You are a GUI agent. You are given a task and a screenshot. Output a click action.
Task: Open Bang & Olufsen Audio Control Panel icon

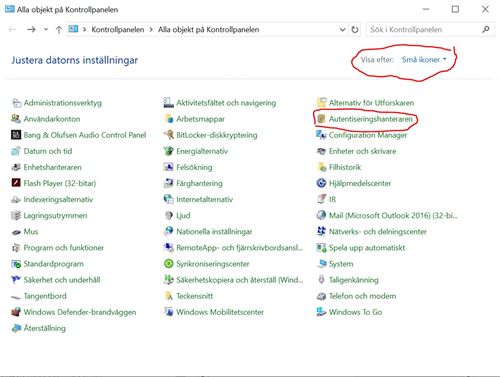pyautogui.click(x=16, y=135)
